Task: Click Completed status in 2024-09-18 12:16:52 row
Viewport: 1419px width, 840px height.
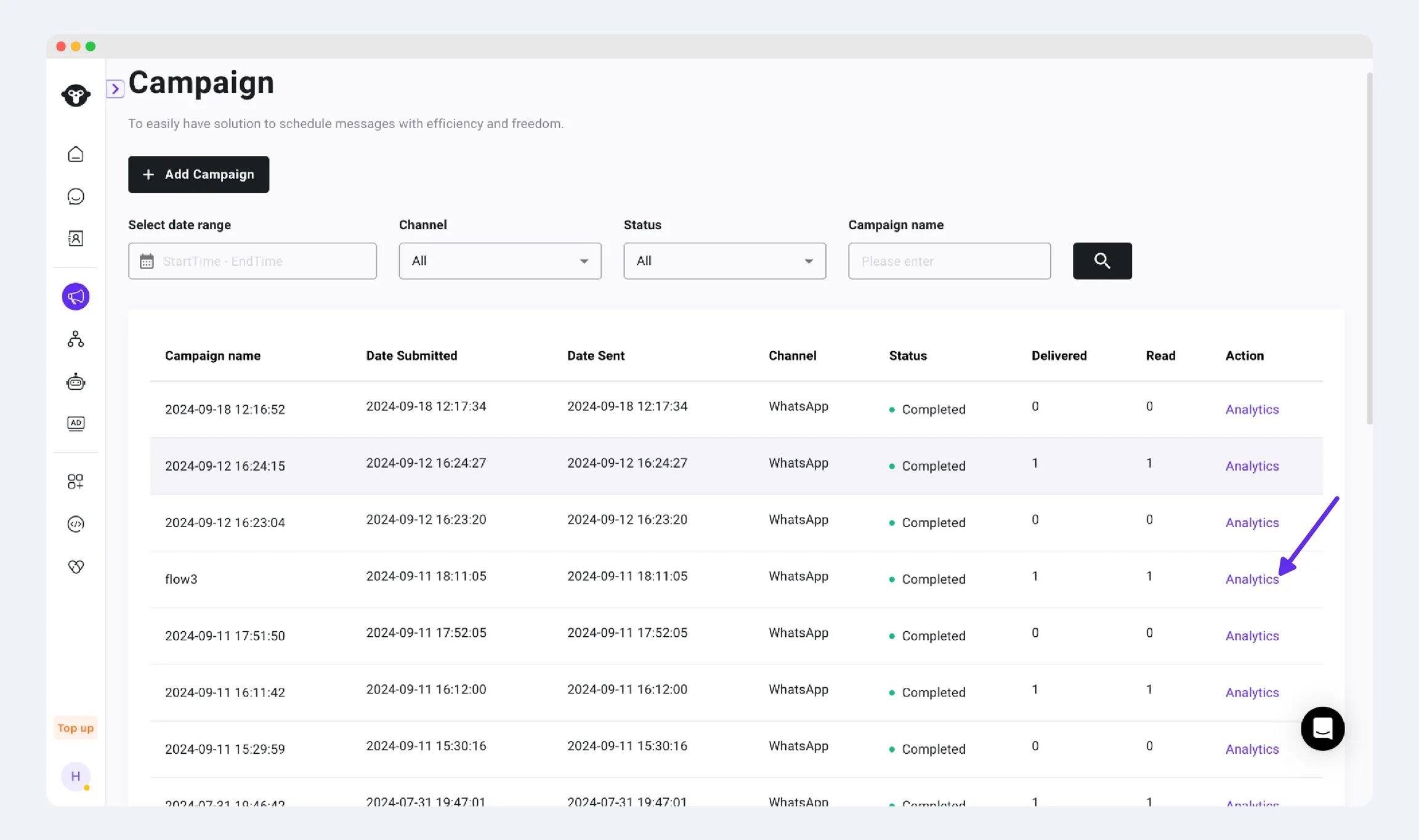Action: coord(927,410)
